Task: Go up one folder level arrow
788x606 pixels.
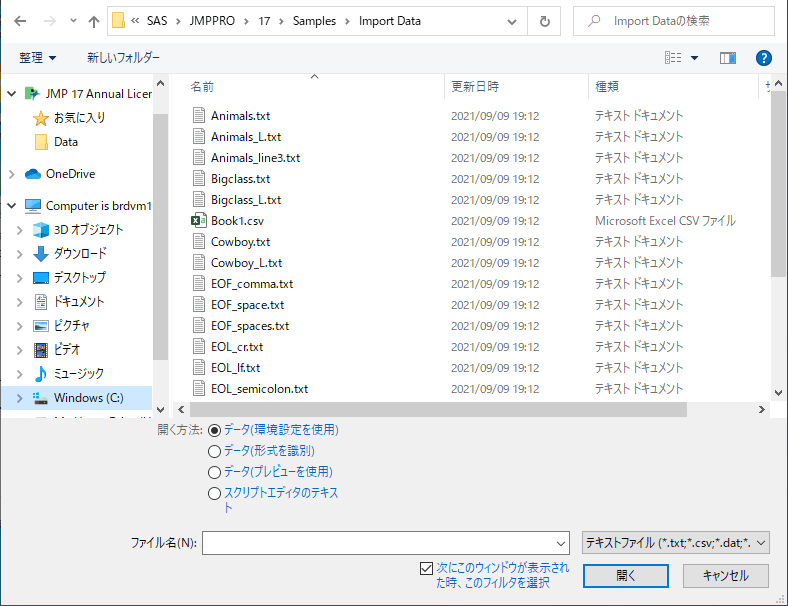Action: coord(93,21)
